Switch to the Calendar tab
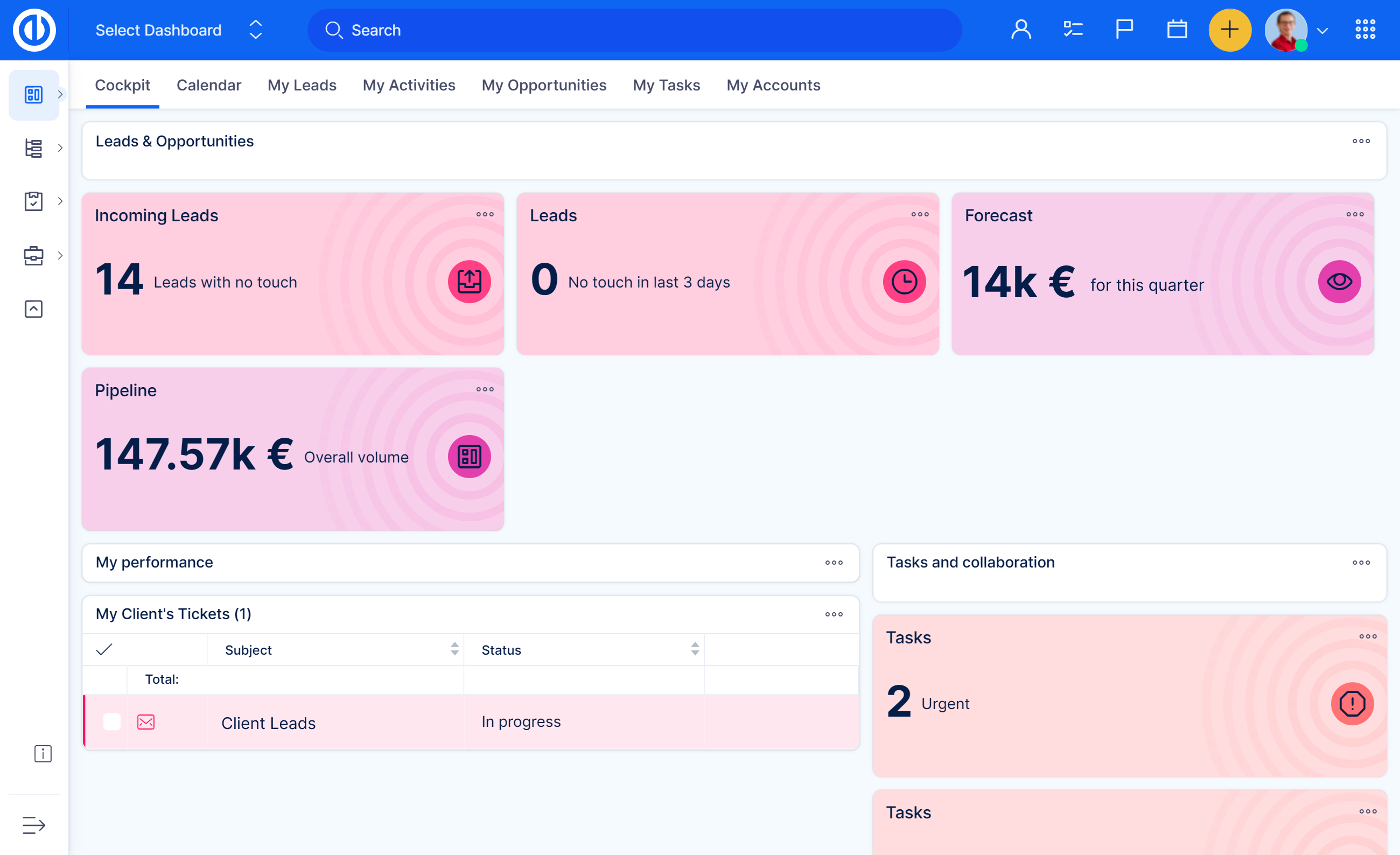1400x855 pixels. 208,85
